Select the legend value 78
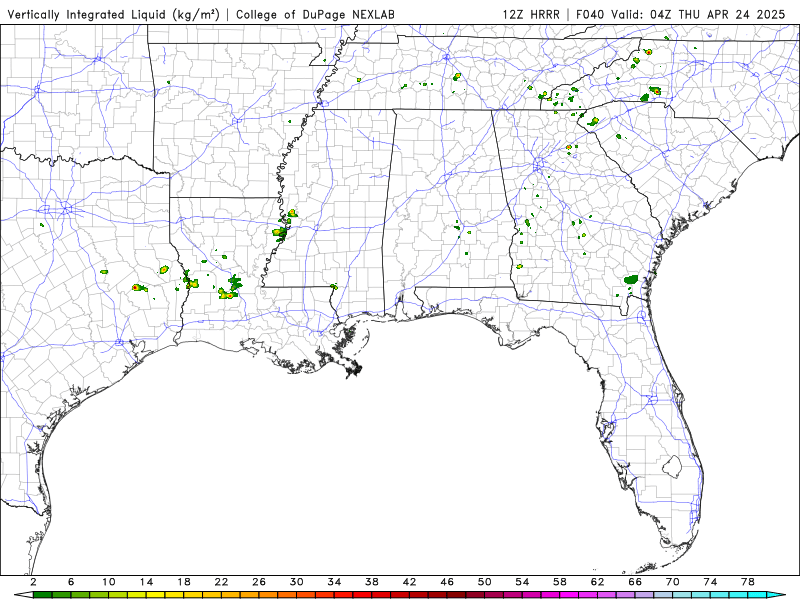This screenshot has width=800, height=600. pyautogui.click(x=748, y=582)
